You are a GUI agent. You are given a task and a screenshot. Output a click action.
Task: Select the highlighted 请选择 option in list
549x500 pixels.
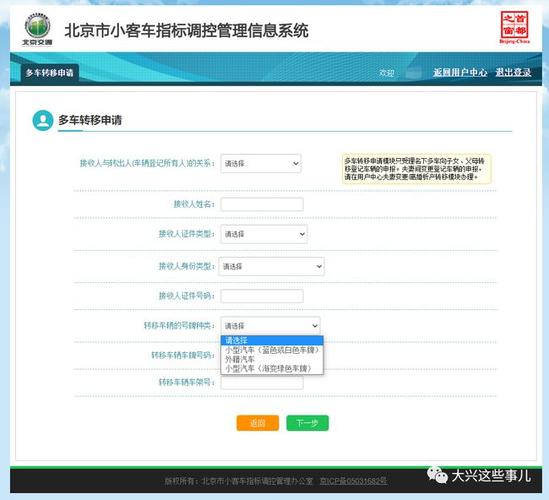click(272, 340)
